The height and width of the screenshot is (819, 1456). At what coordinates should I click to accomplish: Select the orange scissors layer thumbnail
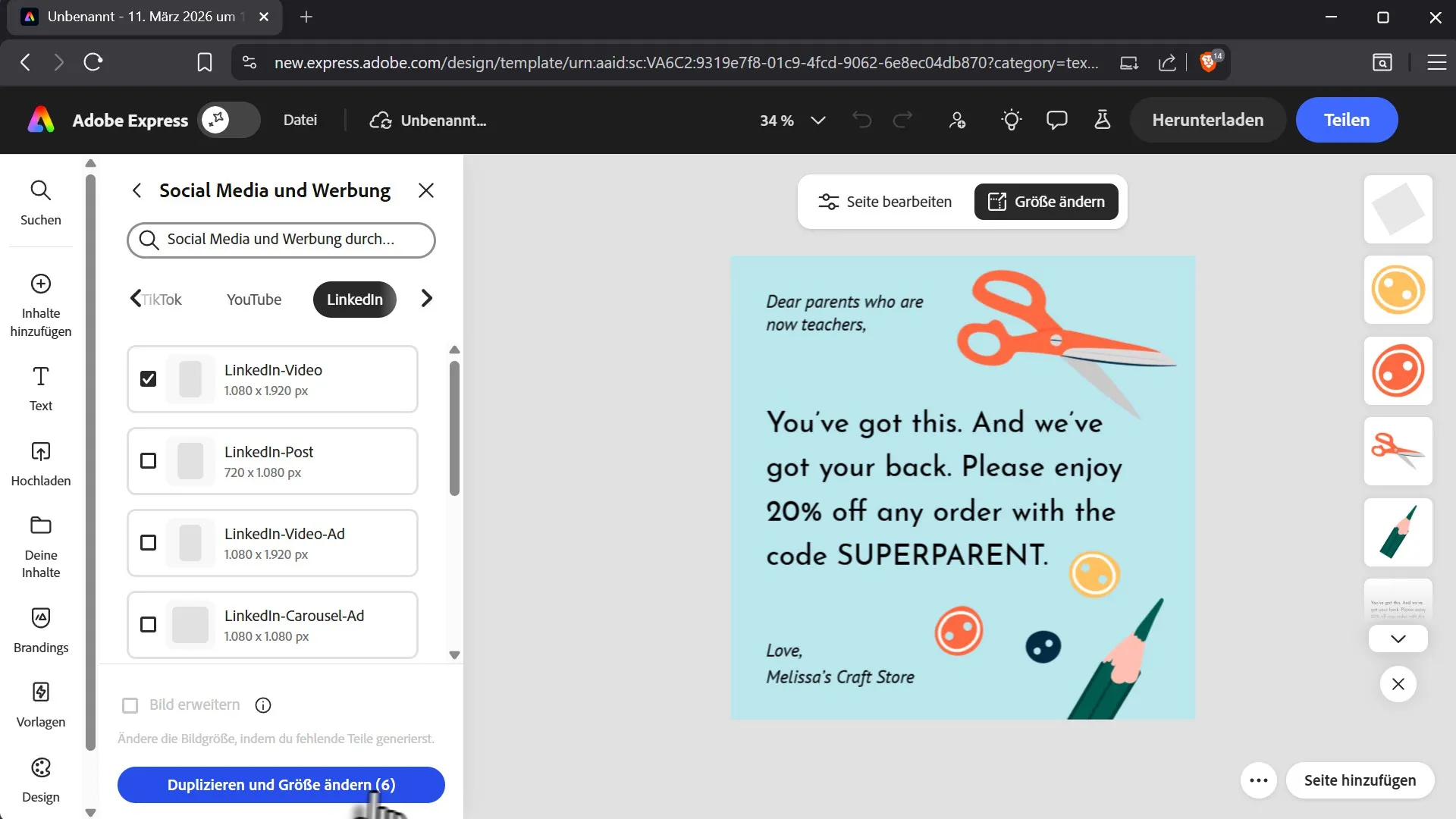(x=1398, y=451)
